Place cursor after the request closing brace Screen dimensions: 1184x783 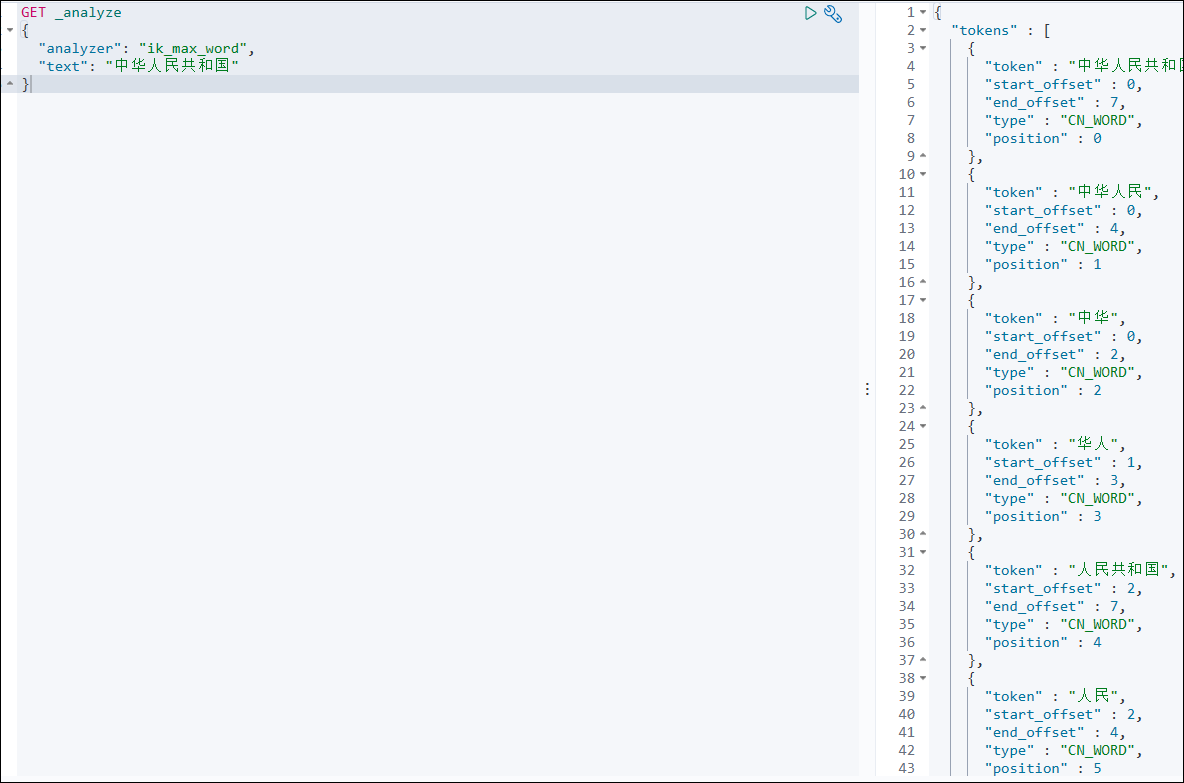click(30, 84)
